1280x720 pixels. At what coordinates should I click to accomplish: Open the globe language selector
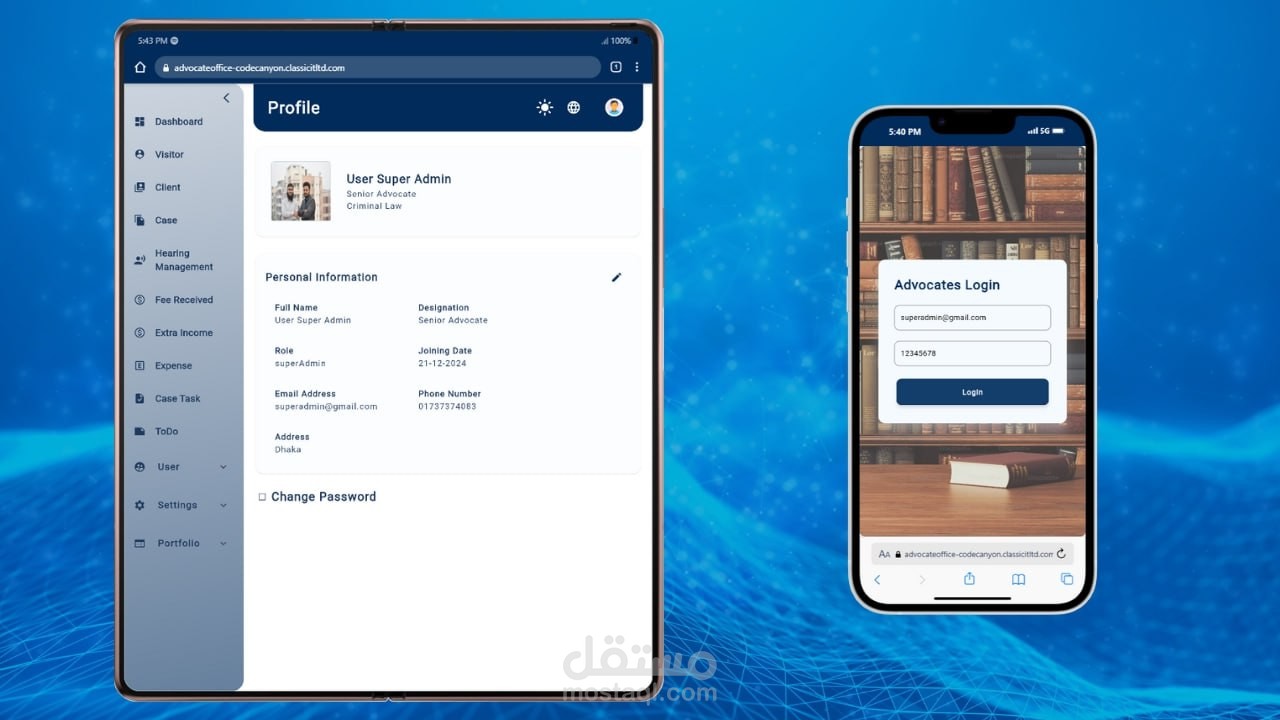[574, 107]
